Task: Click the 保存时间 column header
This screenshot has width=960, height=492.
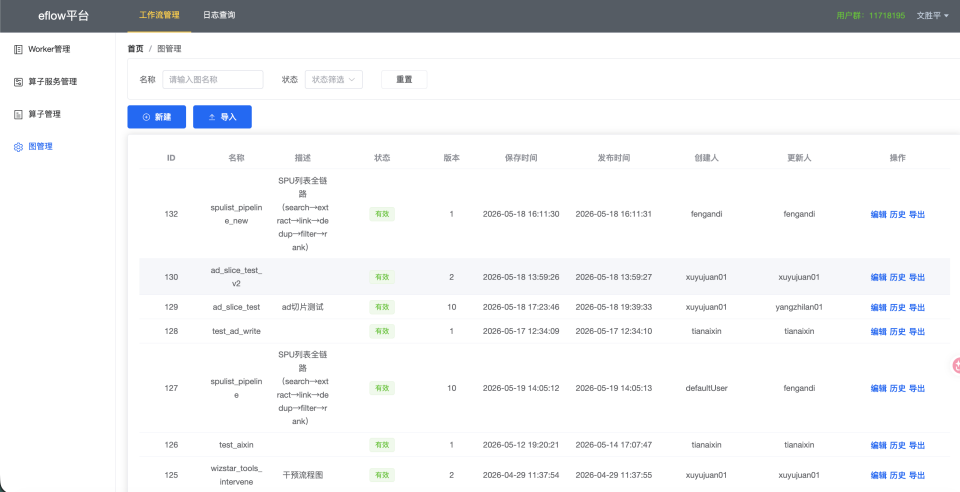Action: click(x=521, y=158)
